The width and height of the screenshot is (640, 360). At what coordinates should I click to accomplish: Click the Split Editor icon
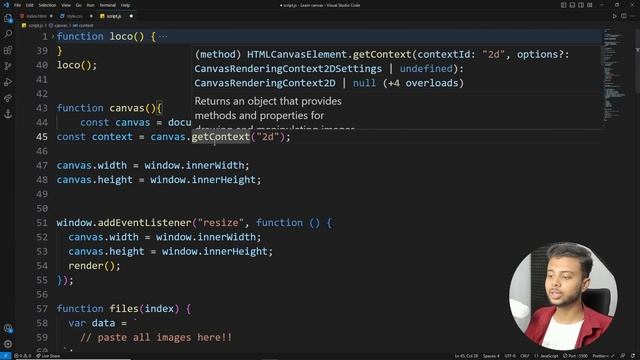coord(624,16)
